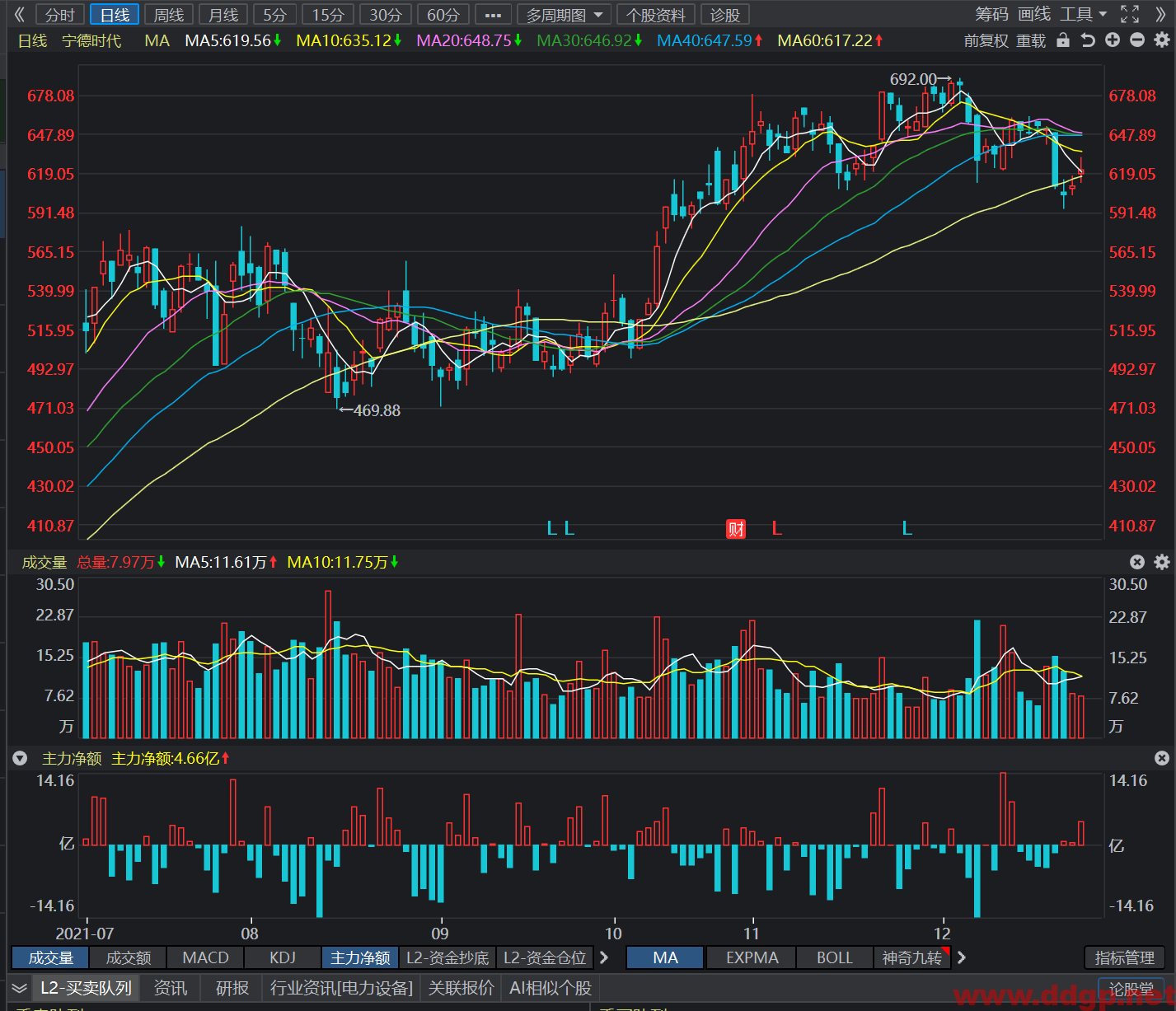Select the 月线 period tab
This screenshot has width=1176, height=1011.
tap(223, 15)
